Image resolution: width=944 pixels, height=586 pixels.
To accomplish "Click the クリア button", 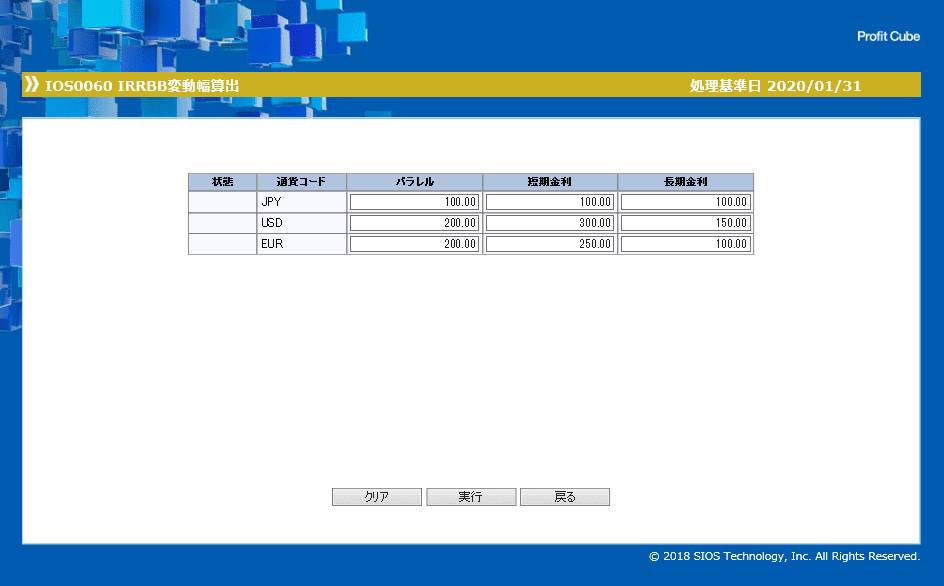I will [377, 497].
